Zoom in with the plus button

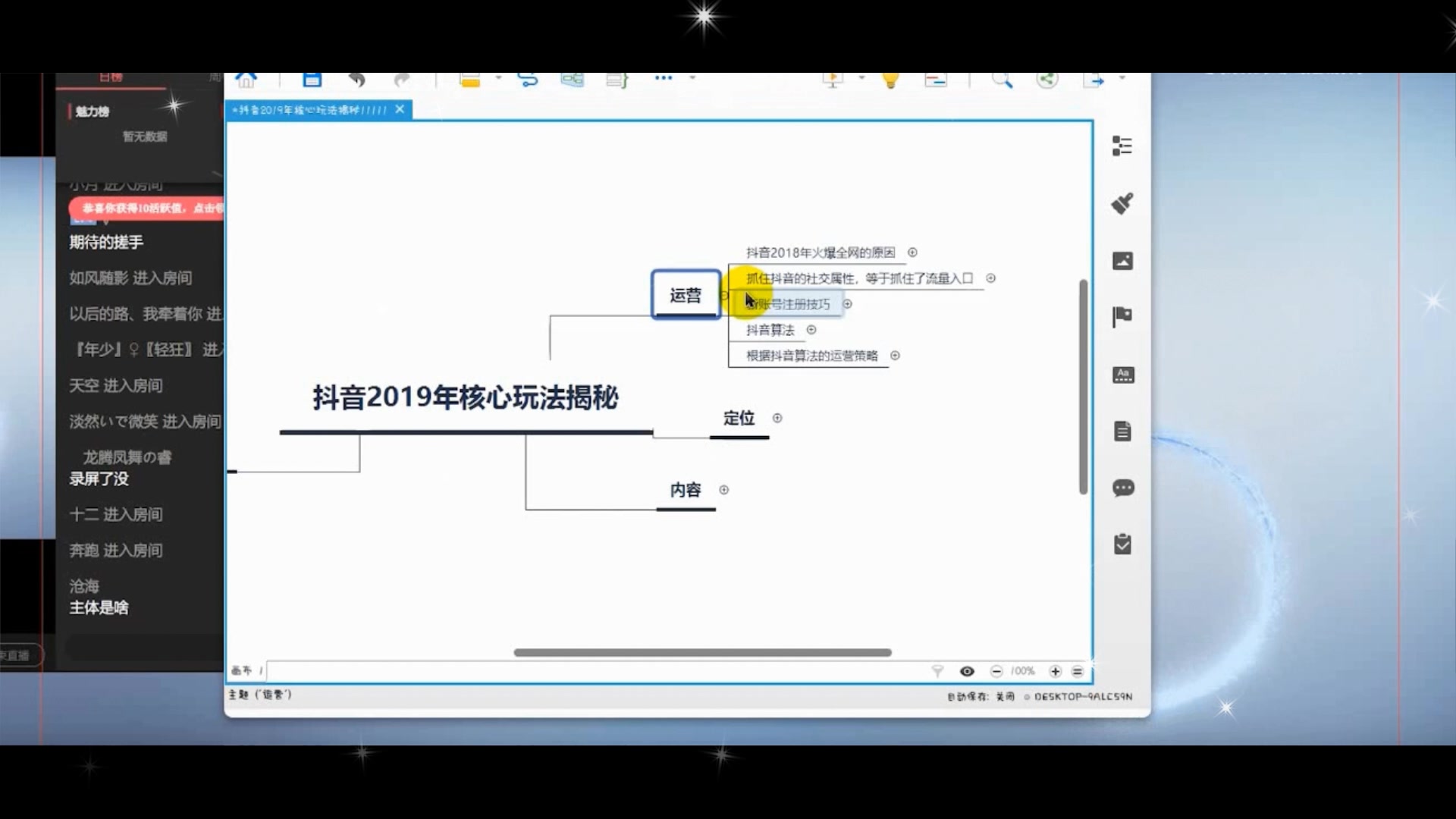(1055, 671)
